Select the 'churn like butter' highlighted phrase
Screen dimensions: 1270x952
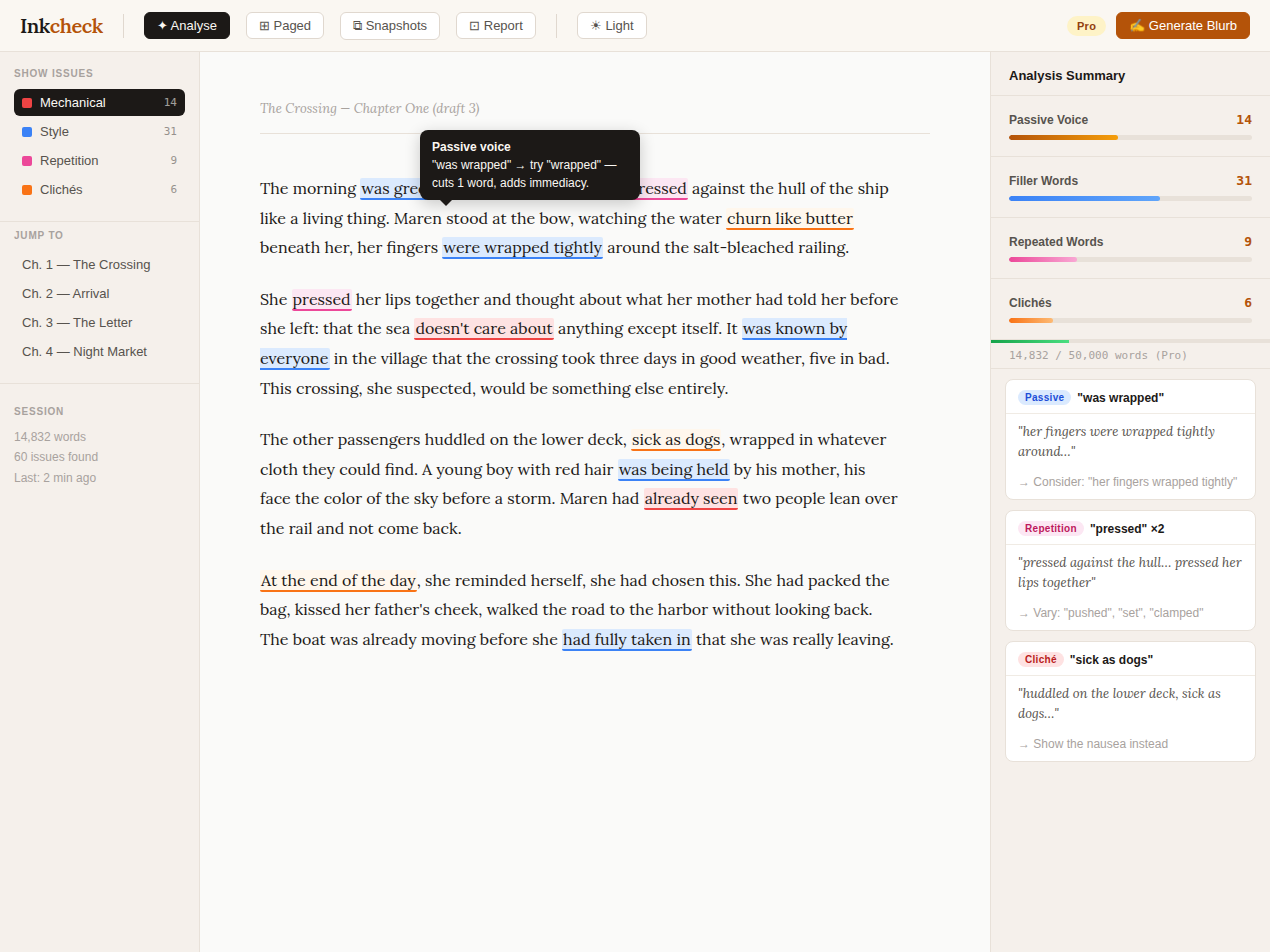tap(789, 218)
